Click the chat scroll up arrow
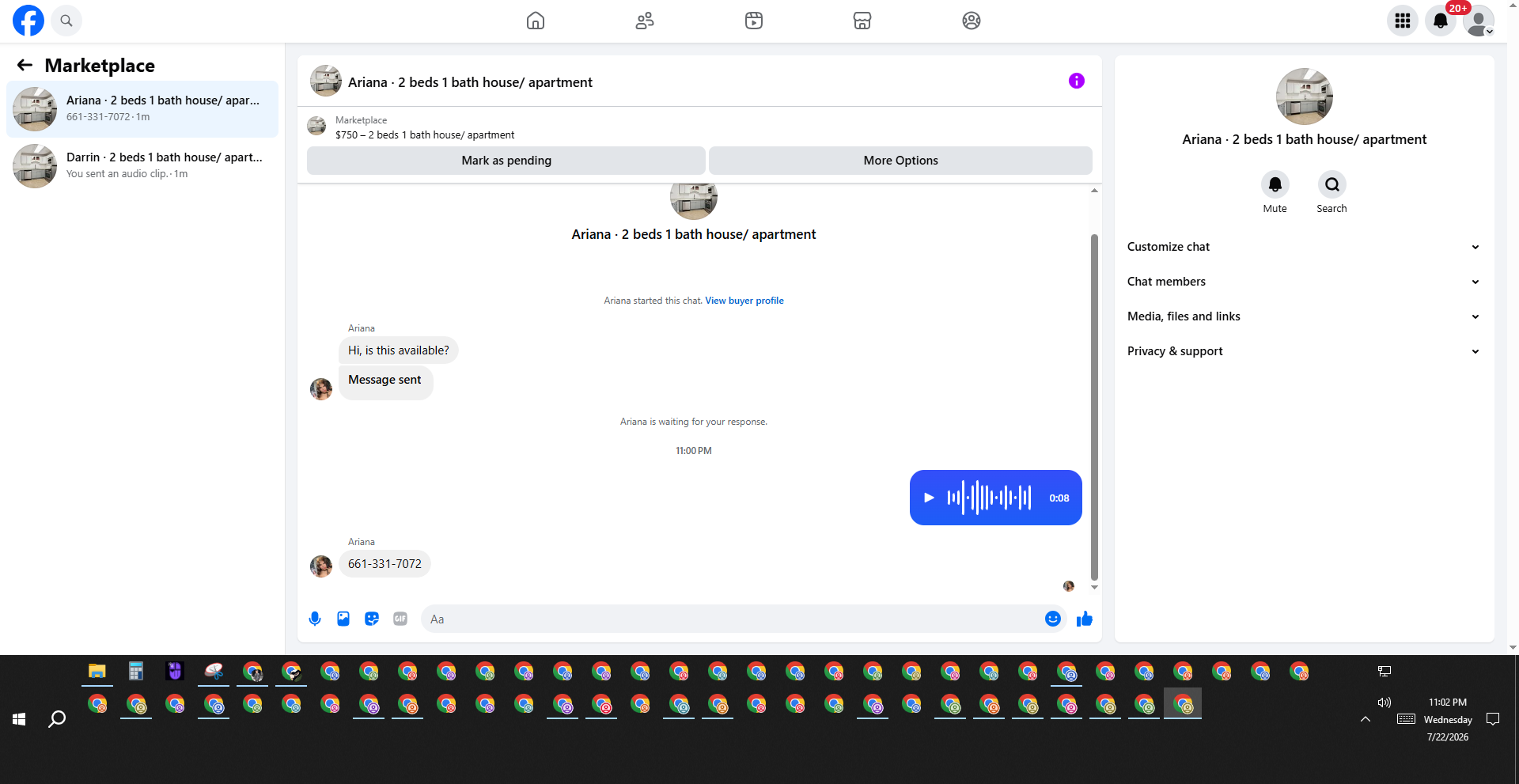 coord(1094,191)
